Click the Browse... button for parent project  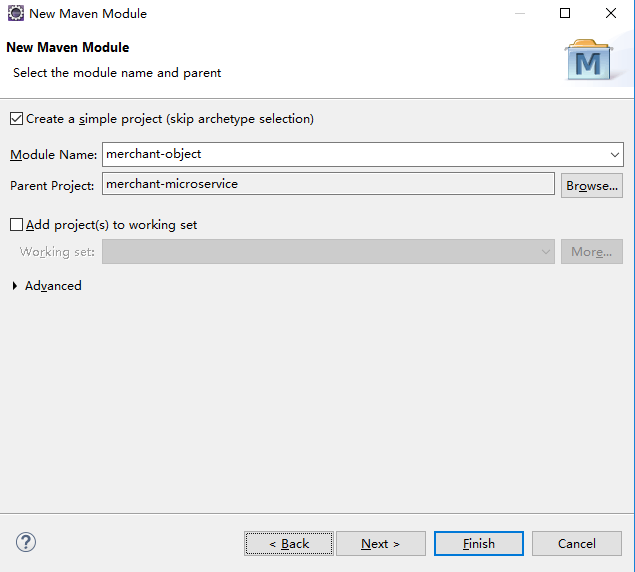pos(592,186)
